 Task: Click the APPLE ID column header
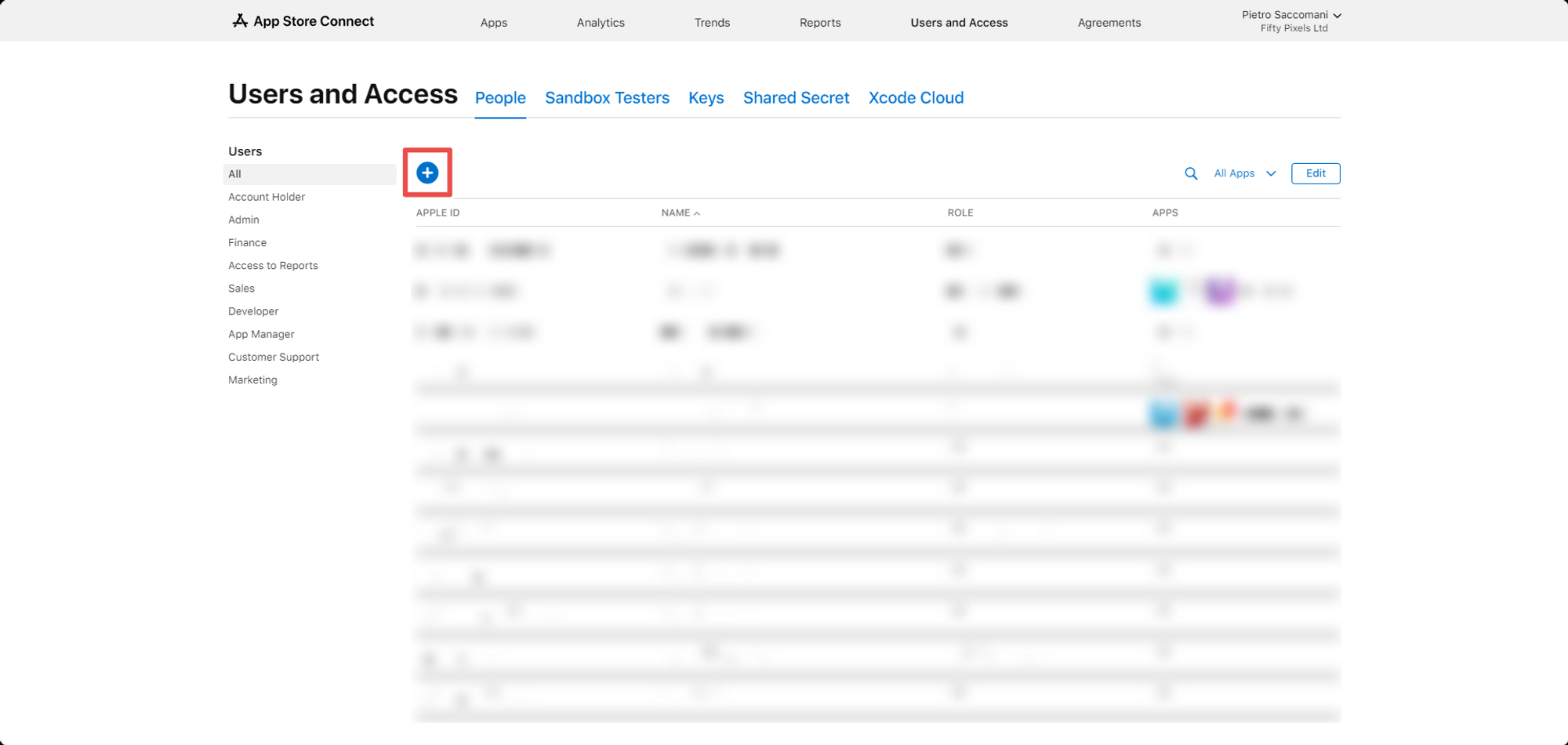(x=437, y=213)
